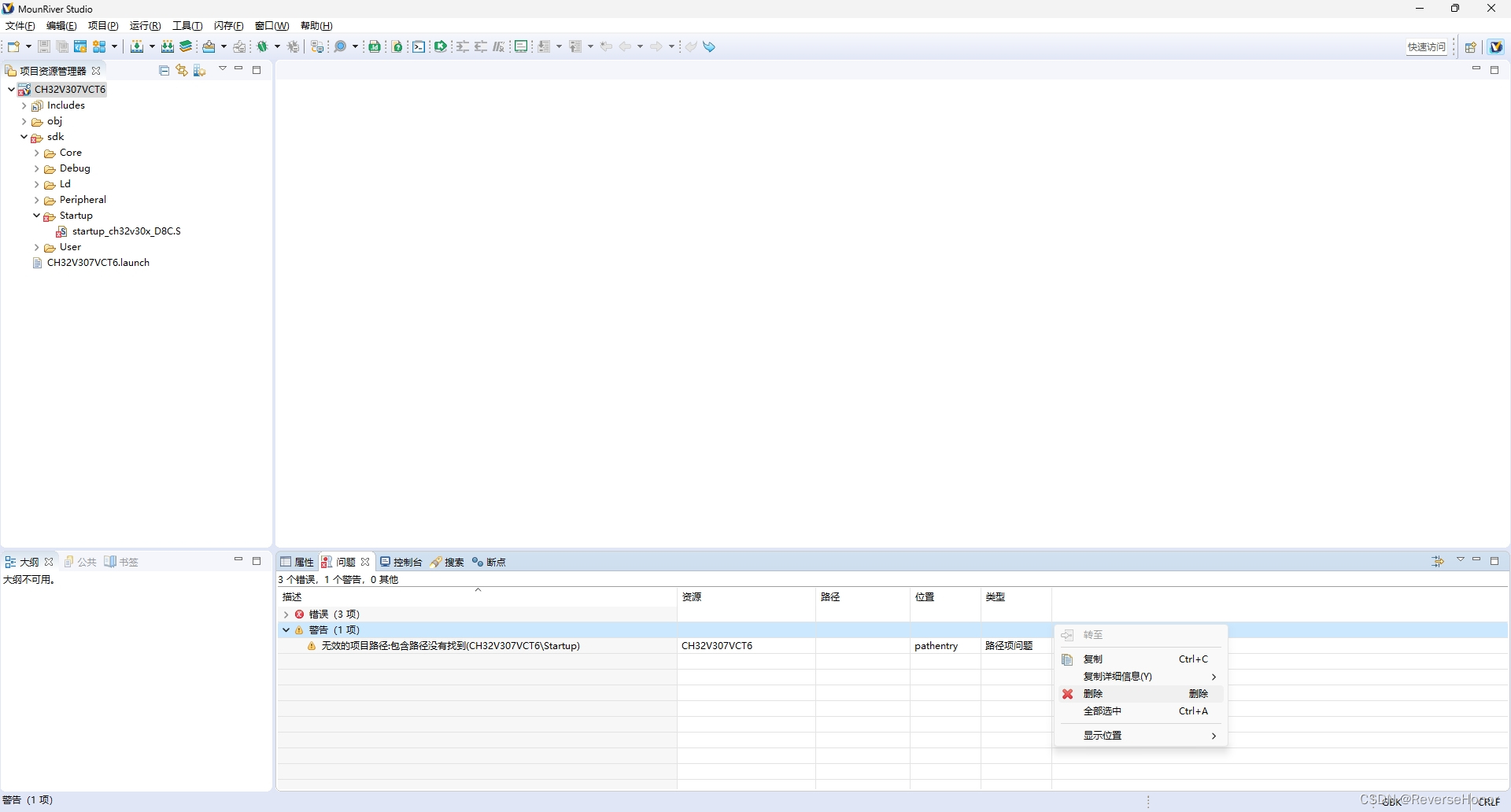1511x812 pixels.
Task: Expand the Includes tree node
Action: [x=24, y=105]
